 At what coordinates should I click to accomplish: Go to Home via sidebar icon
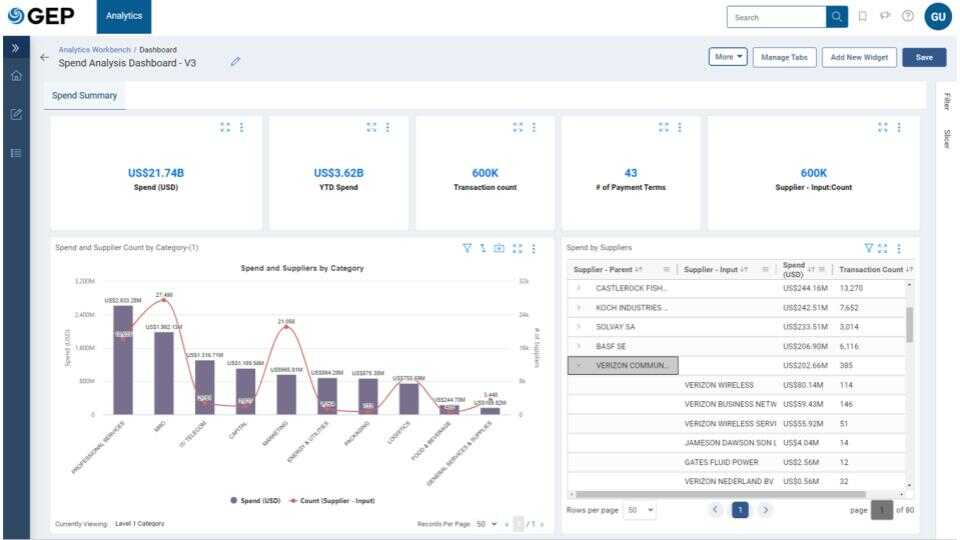click(x=16, y=76)
